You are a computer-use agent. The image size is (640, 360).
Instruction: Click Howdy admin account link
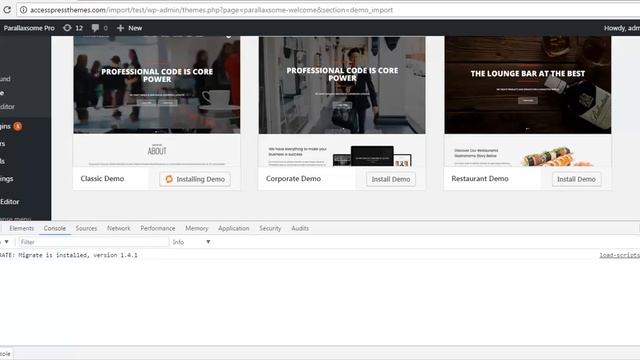click(x=622, y=28)
